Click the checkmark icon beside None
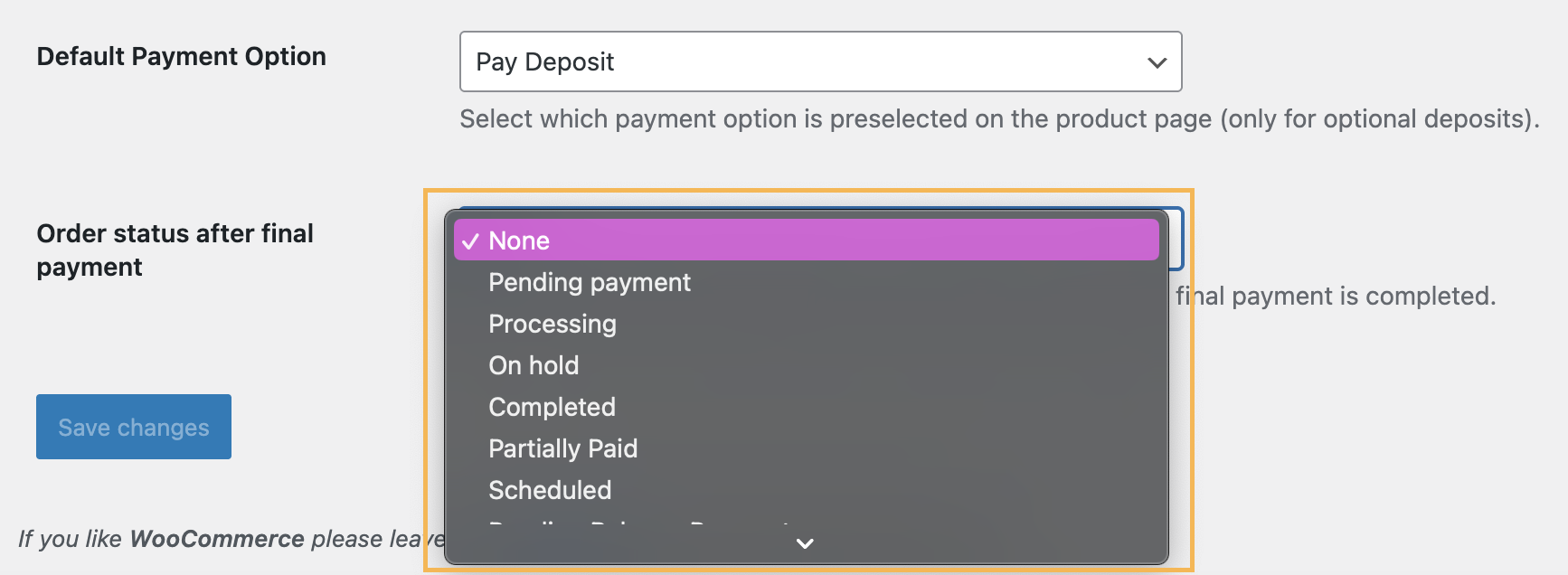This screenshot has height=575, width=1568. tap(469, 241)
